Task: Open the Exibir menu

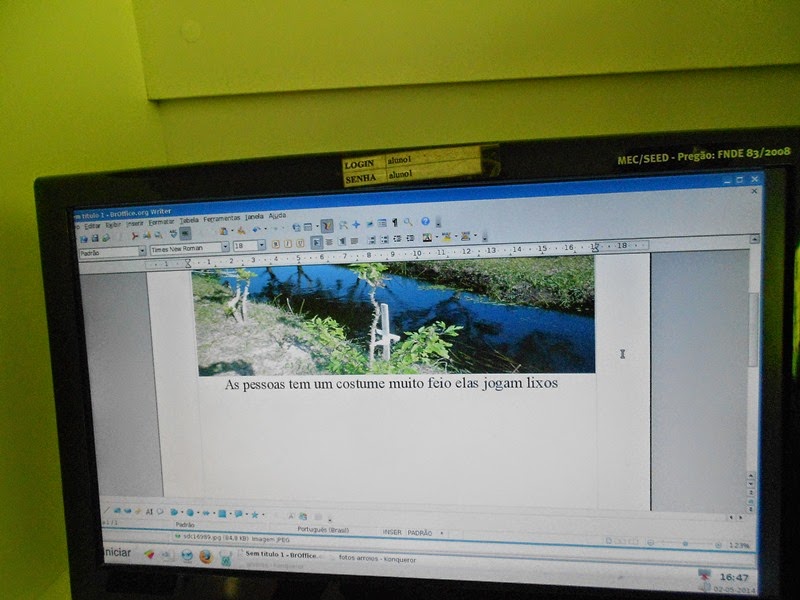Action: [113, 225]
